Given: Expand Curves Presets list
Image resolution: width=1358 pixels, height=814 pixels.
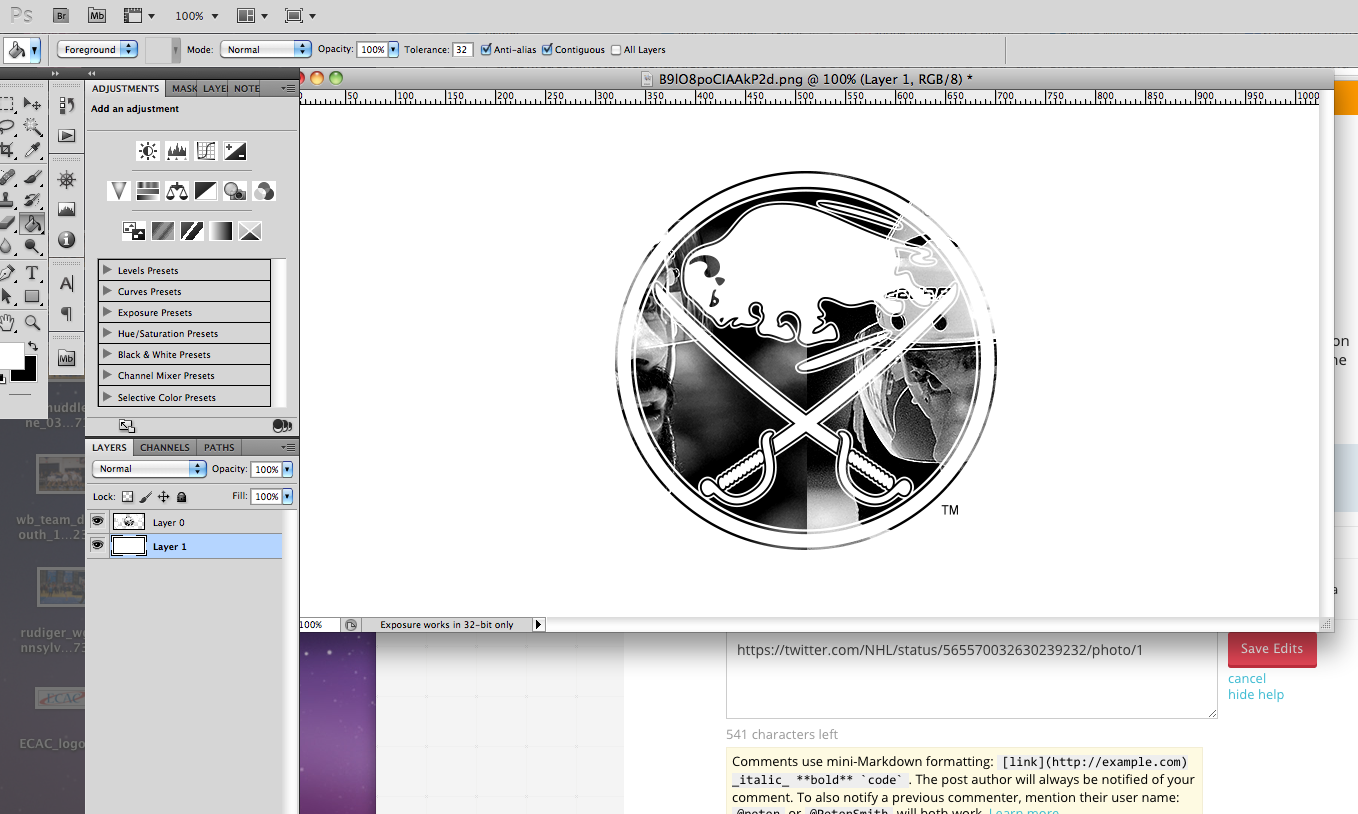Looking at the screenshot, I should (x=108, y=291).
